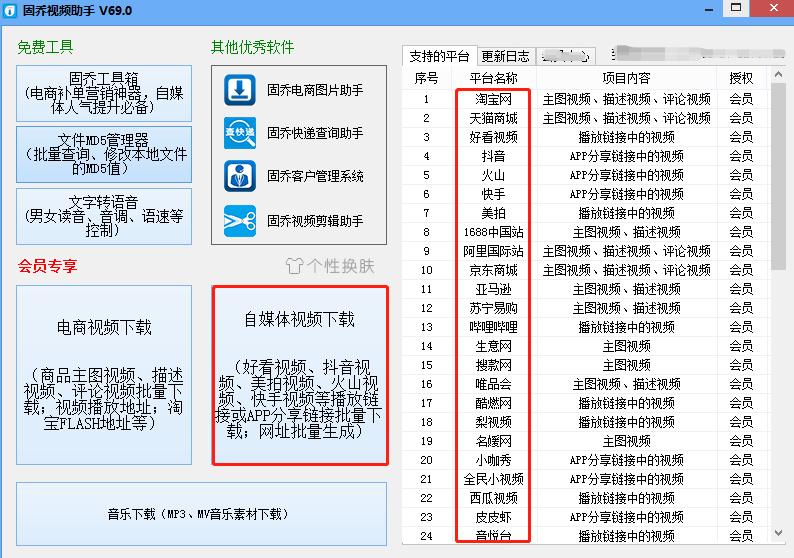Open 电商视频下载 member feature
The width and height of the screenshot is (794, 558).
coord(104,375)
